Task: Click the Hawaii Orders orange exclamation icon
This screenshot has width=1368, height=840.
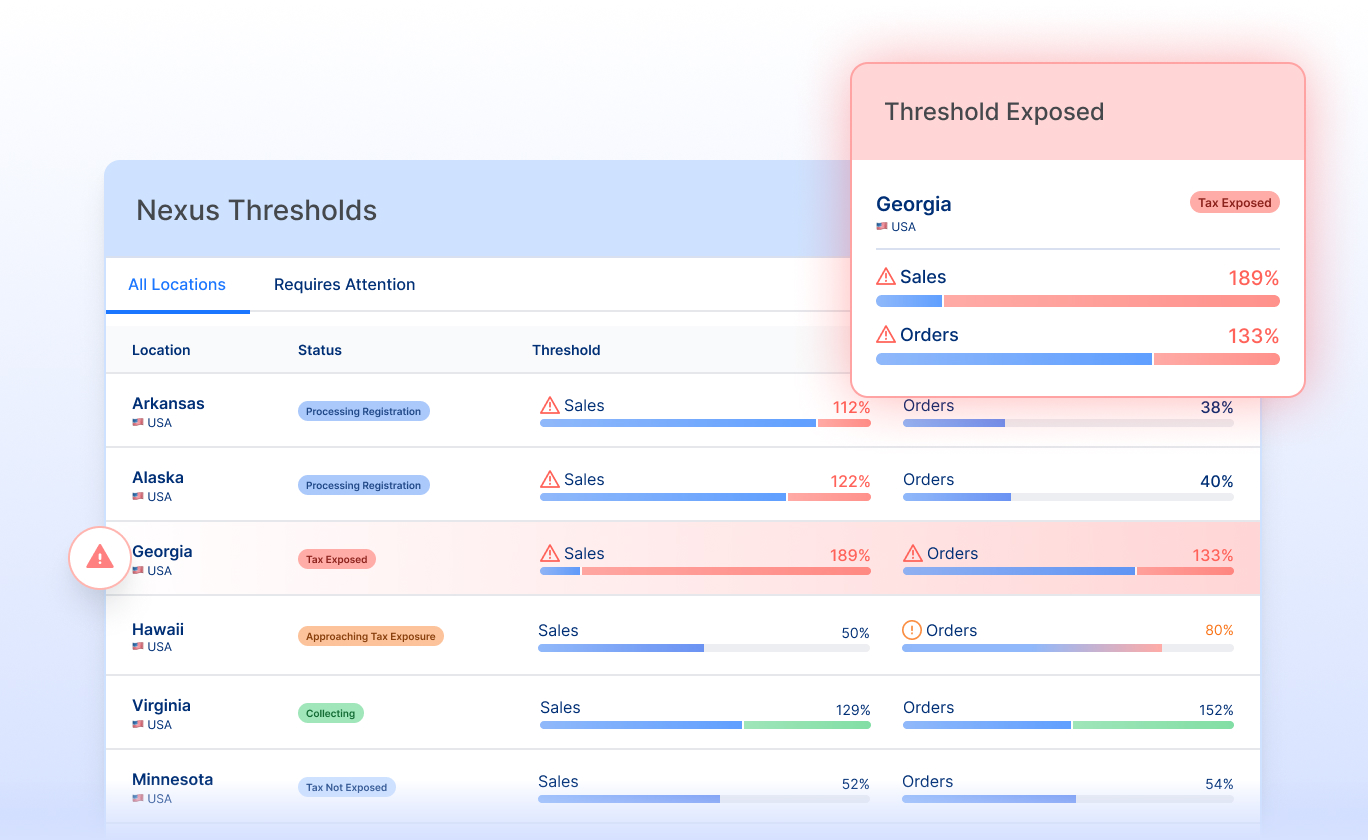Action: 912,630
